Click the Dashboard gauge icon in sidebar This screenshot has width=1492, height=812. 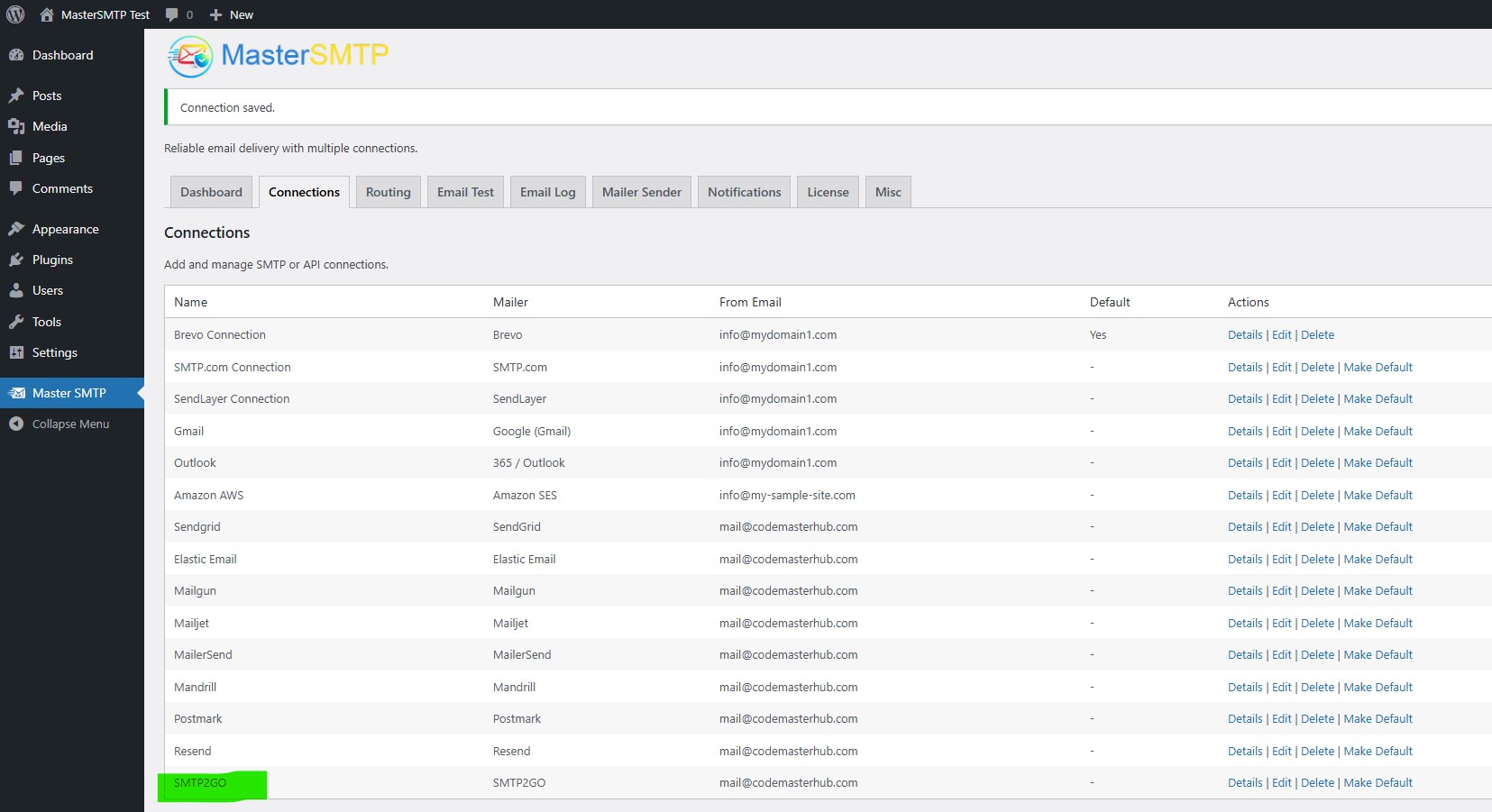coord(16,55)
